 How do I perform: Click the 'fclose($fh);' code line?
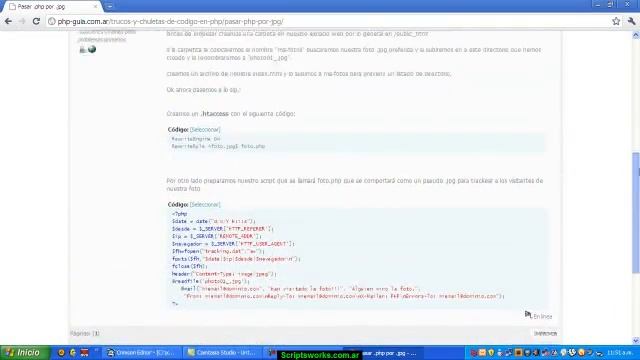pyautogui.click(x=189, y=266)
